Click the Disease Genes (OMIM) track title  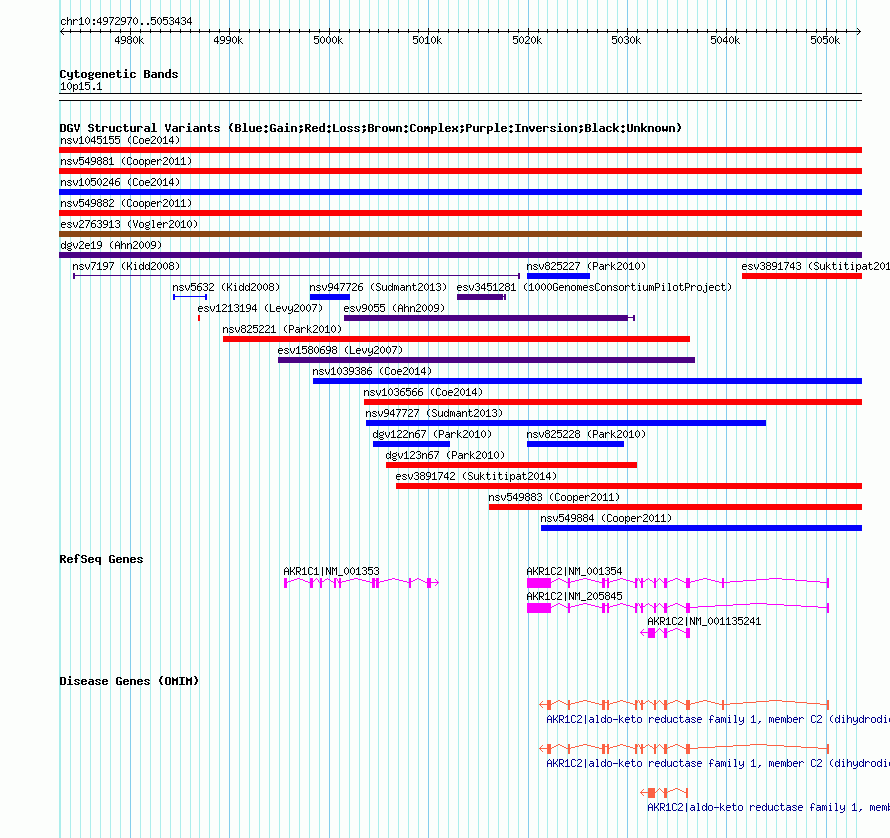(129, 681)
